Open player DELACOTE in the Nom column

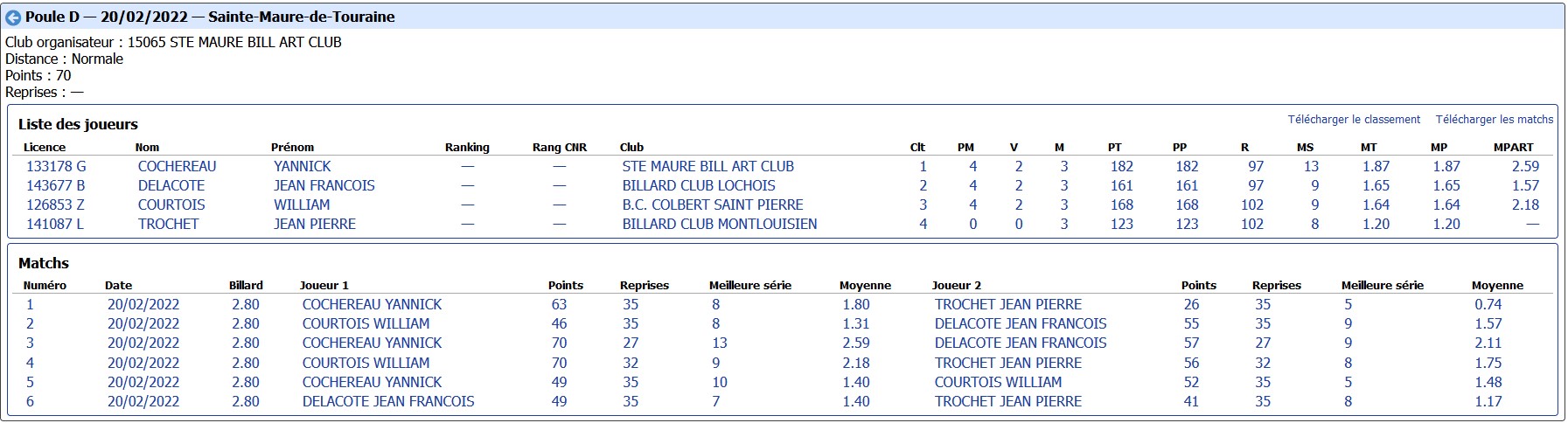click(171, 185)
